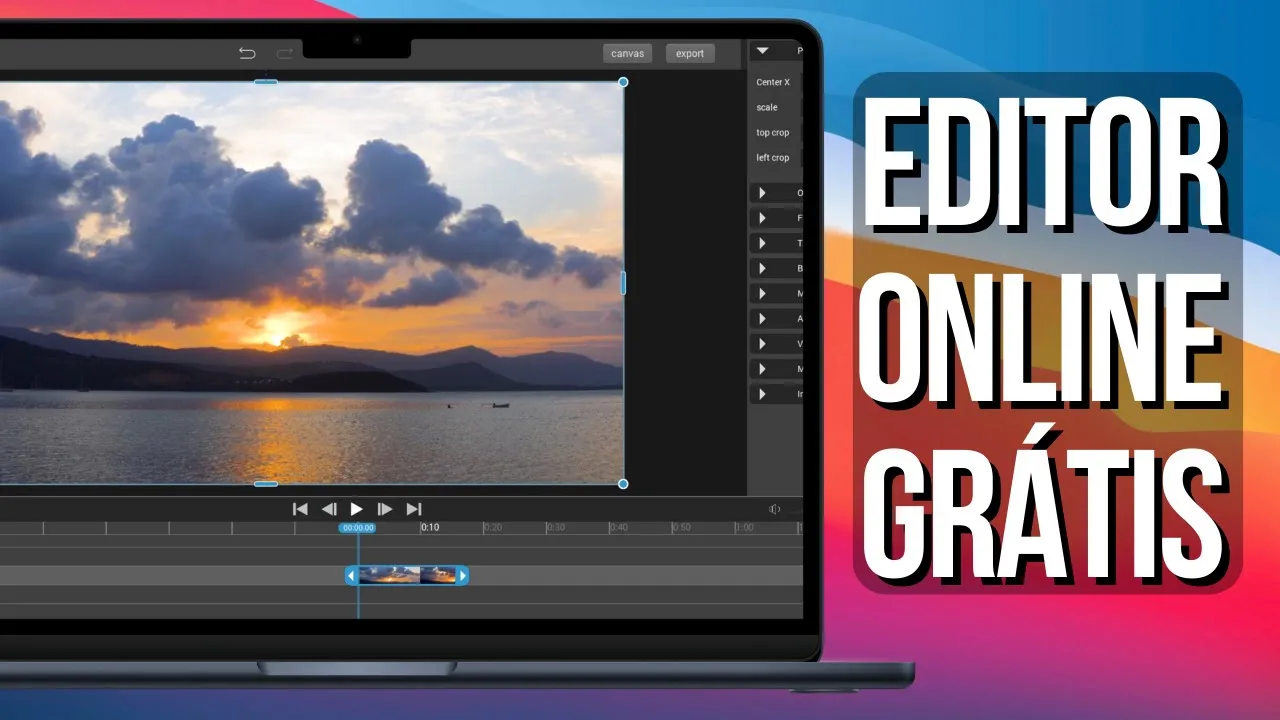Screen dimensions: 1280x720
Task: Play the video preview
Action: tap(356, 509)
